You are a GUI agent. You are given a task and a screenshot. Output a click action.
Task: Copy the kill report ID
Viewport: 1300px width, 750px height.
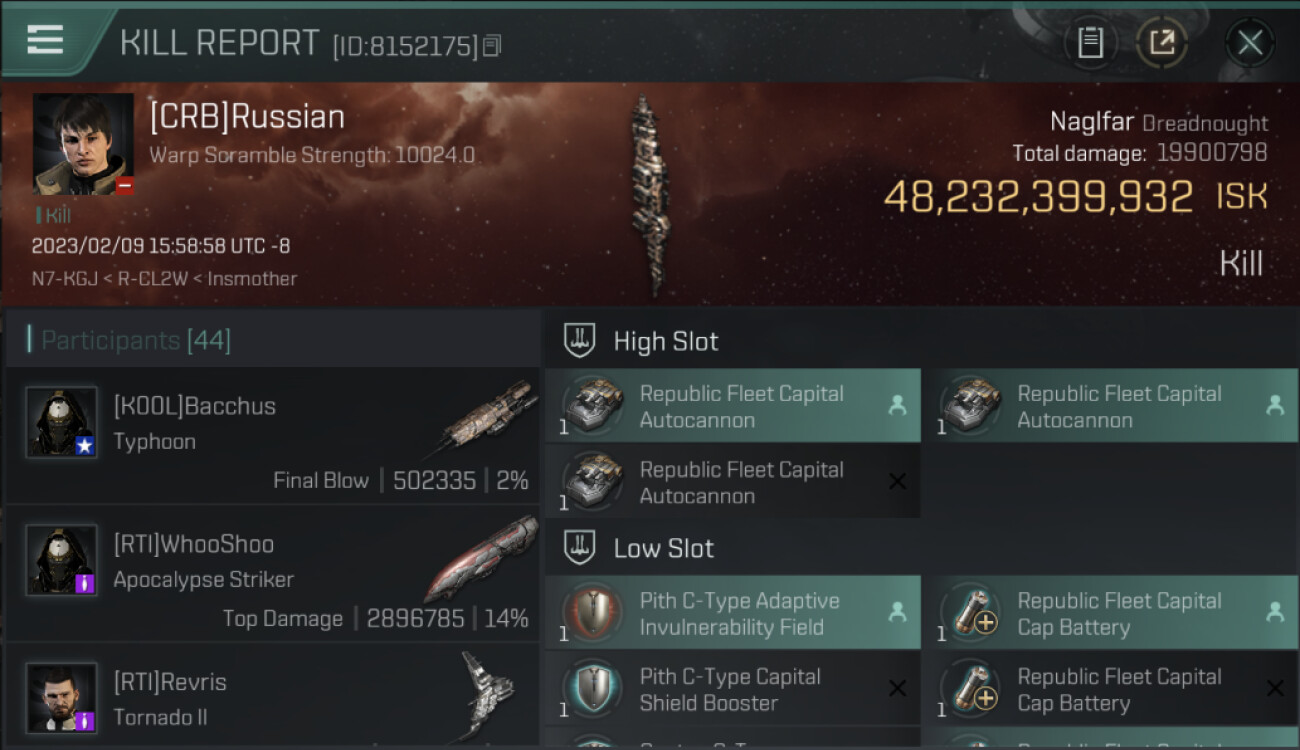491,46
